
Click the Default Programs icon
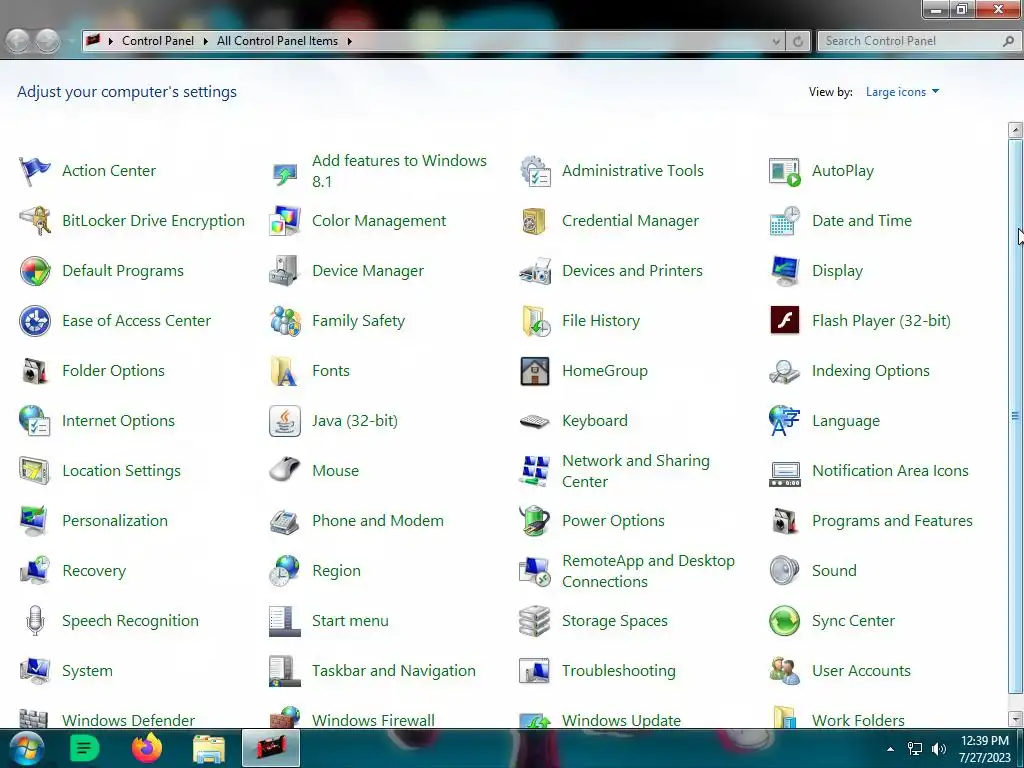coord(35,271)
